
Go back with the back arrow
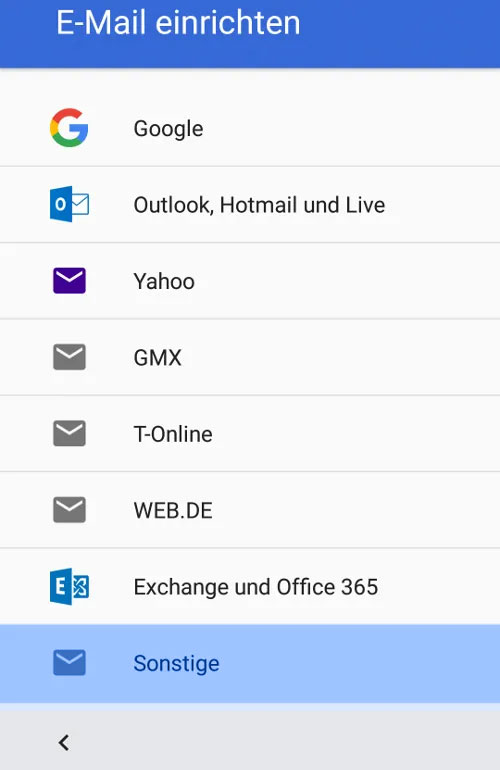[x=63, y=742]
